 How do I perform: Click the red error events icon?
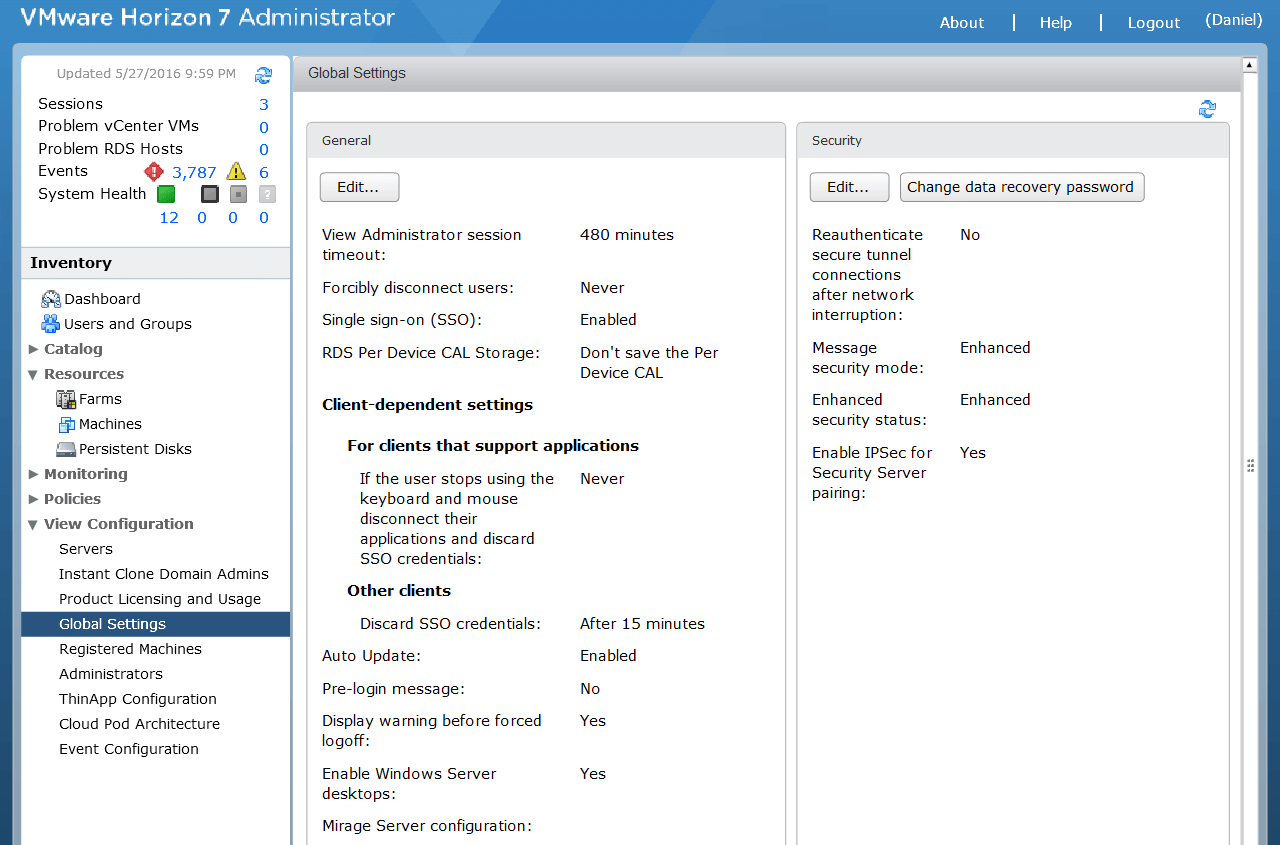coord(153,171)
